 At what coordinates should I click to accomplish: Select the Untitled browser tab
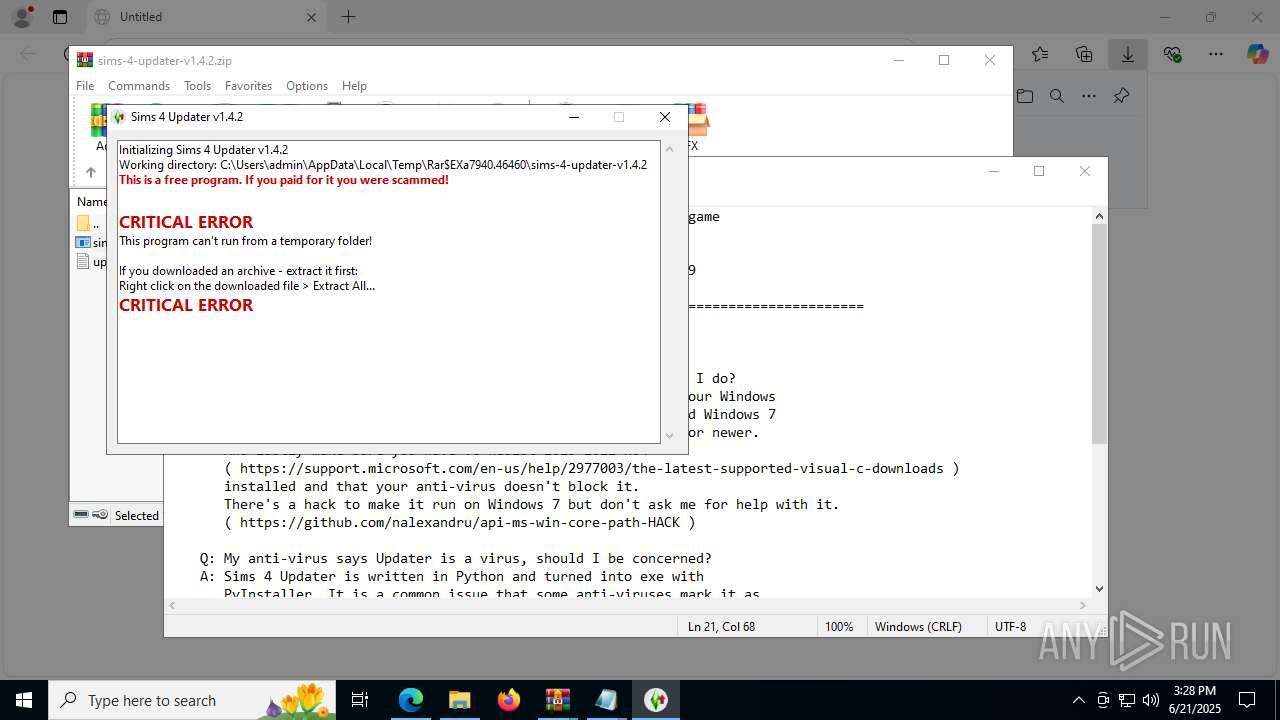click(205, 17)
